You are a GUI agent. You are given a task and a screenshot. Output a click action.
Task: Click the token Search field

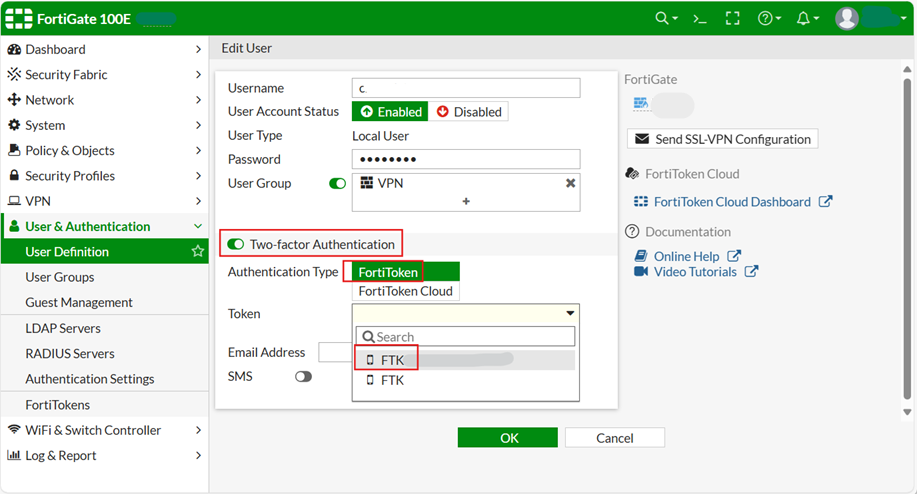click(x=466, y=337)
